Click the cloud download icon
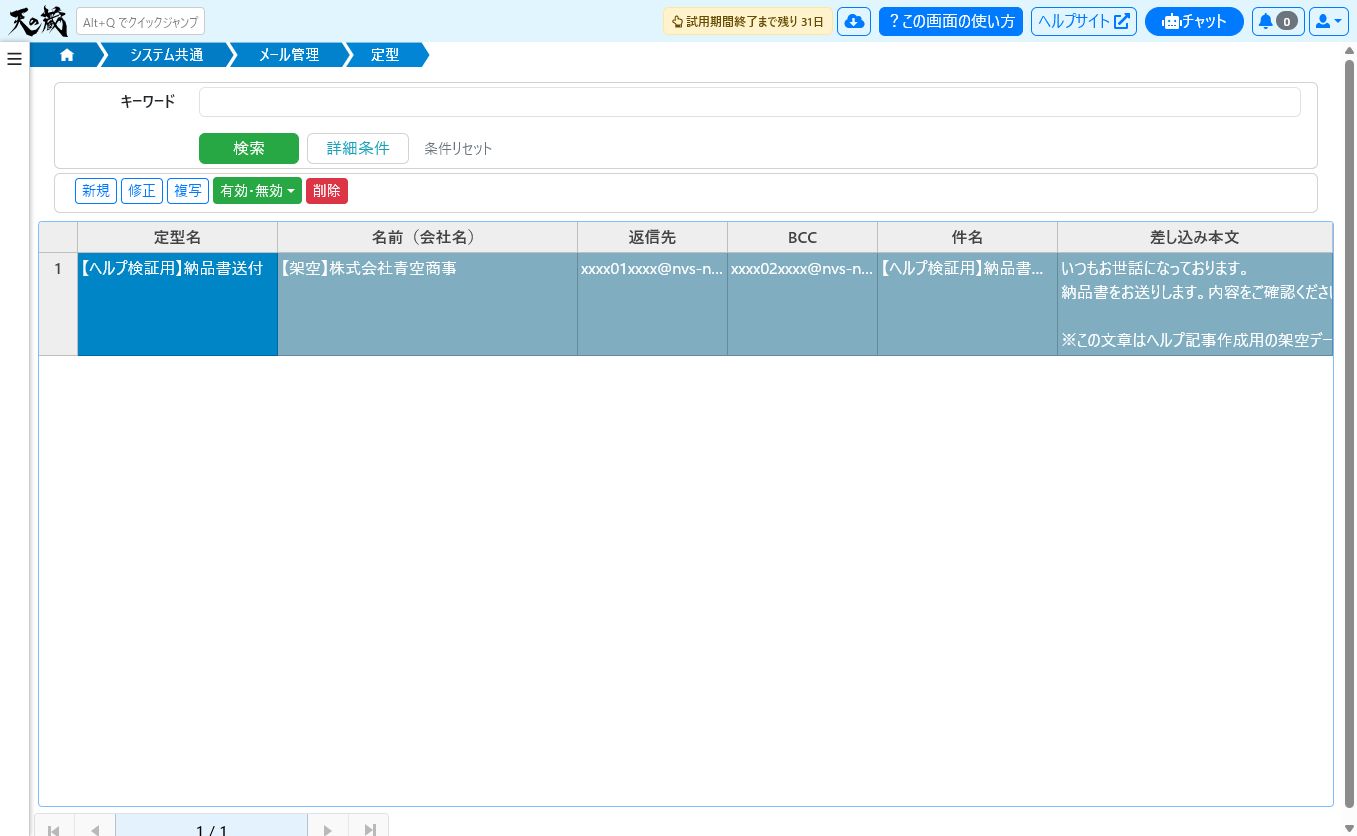 (854, 21)
